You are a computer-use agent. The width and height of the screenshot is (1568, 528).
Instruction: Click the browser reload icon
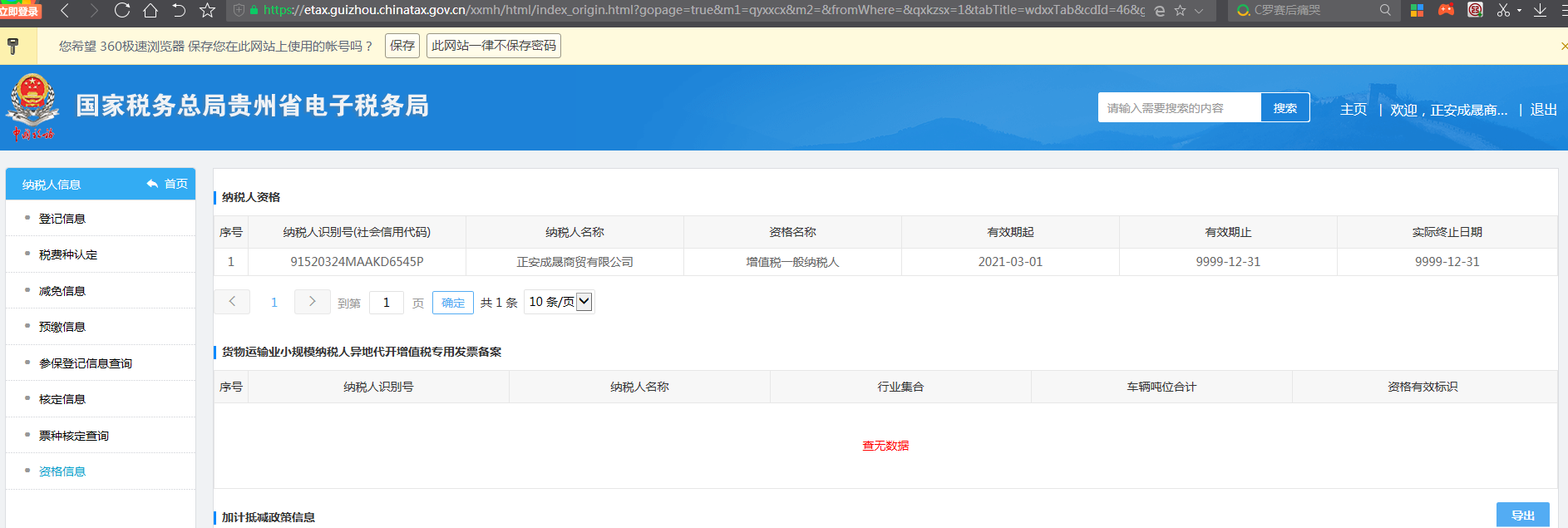pyautogui.click(x=122, y=11)
